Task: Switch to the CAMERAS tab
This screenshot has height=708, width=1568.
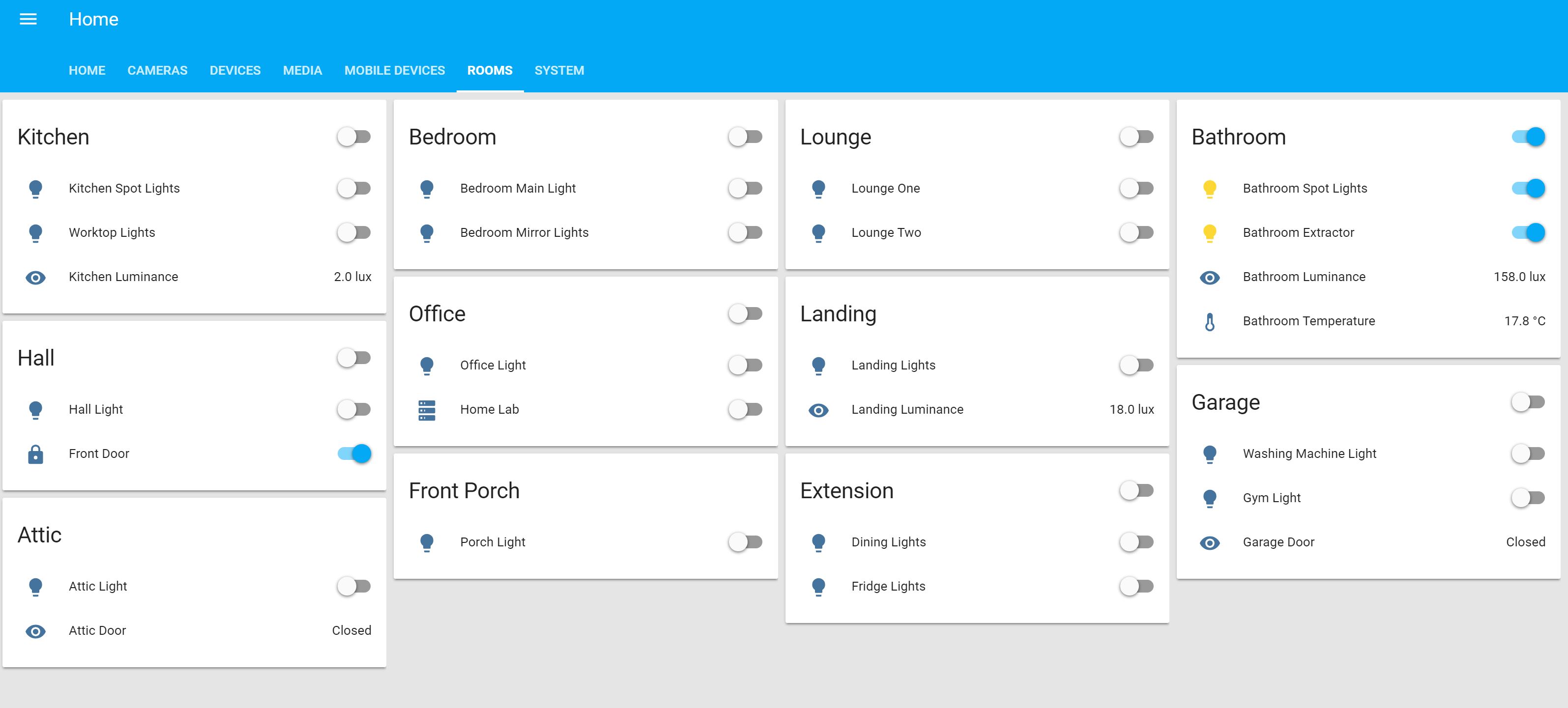Action: [x=157, y=70]
